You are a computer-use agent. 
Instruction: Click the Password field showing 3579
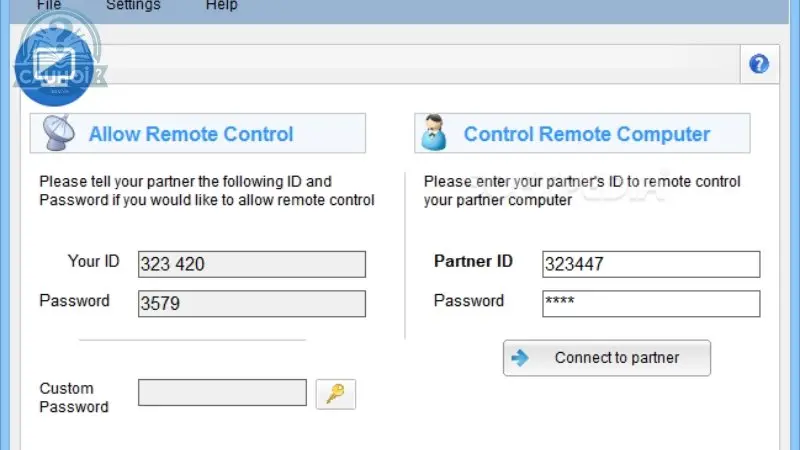(252, 304)
